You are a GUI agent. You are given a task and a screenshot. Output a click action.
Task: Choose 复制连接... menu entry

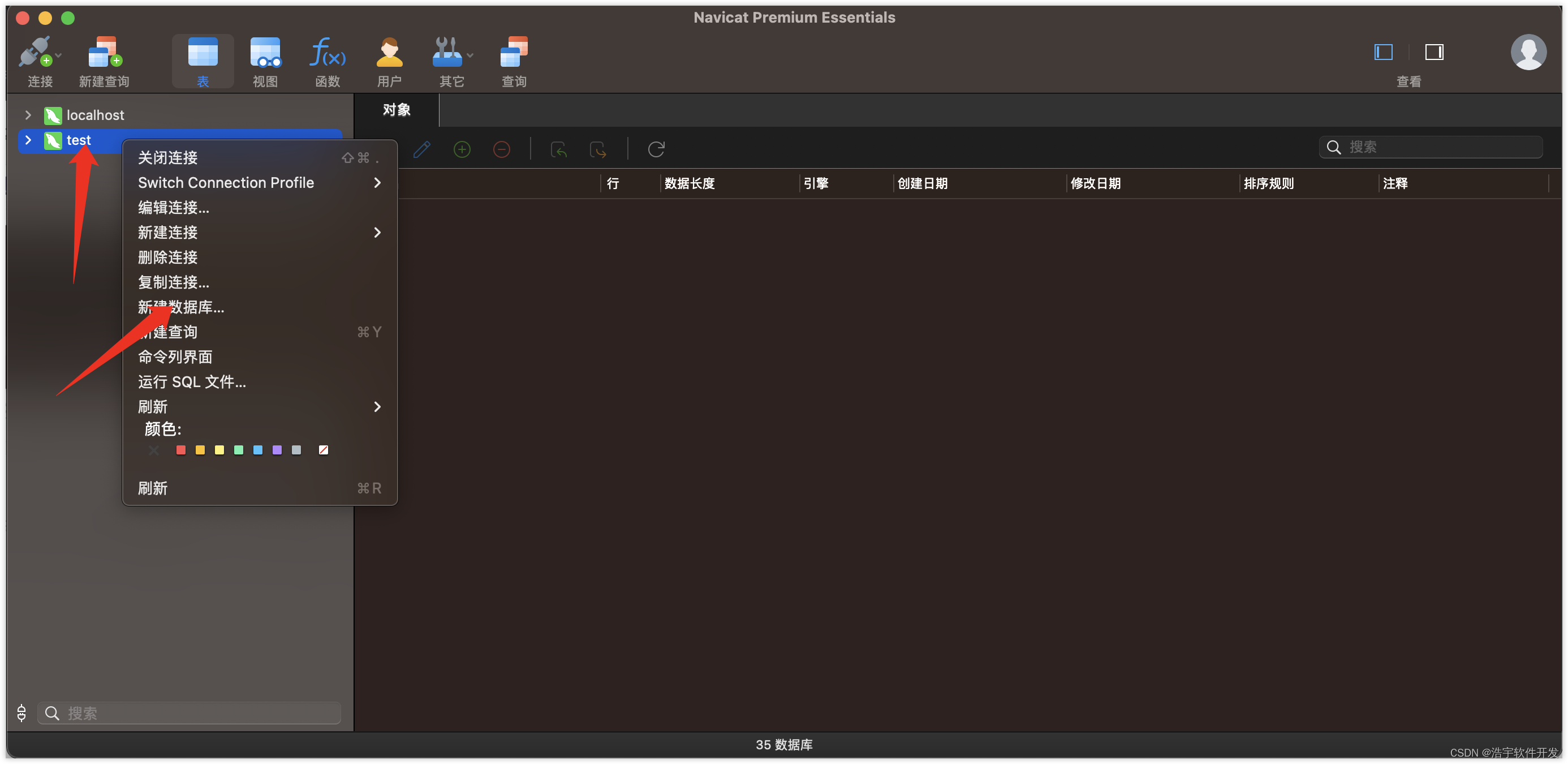[x=260, y=282]
